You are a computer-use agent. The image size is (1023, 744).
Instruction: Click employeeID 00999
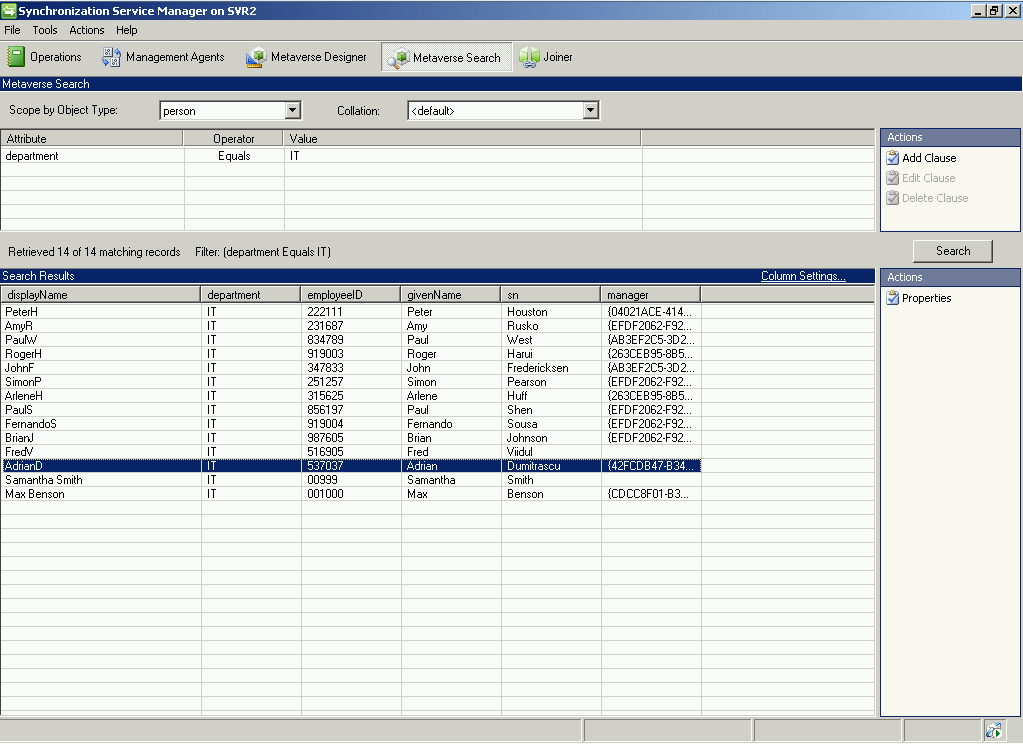pos(322,480)
